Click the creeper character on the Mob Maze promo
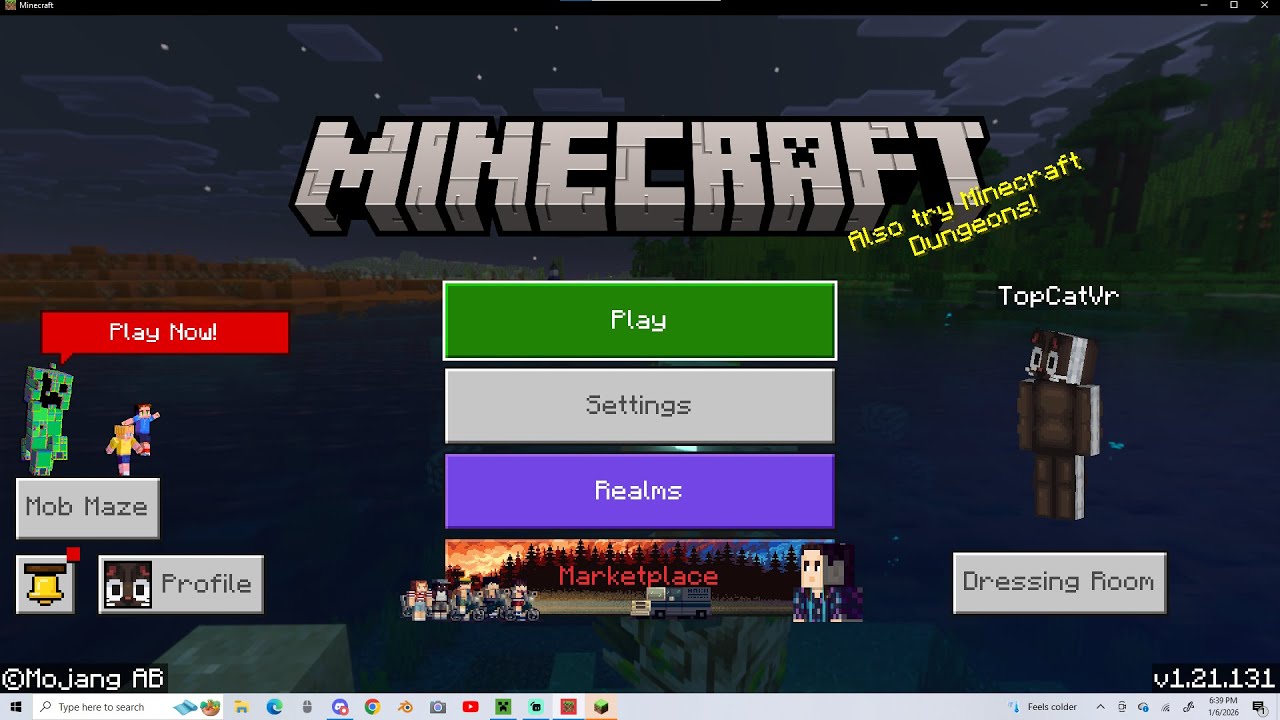The image size is (1280, 720). [47, 420]
